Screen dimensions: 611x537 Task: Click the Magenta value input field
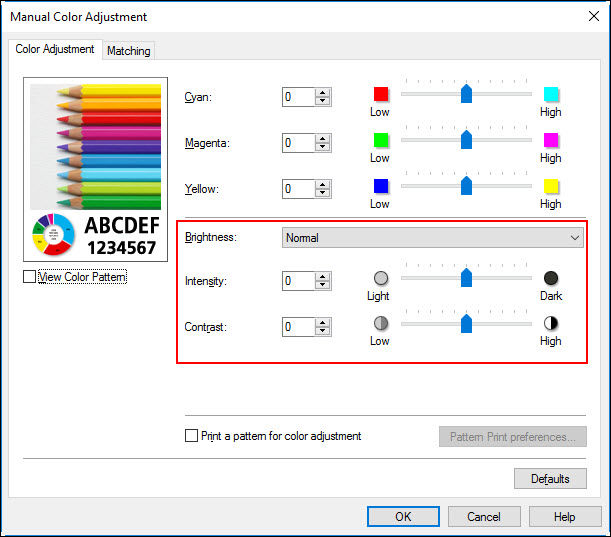coord(298,143)
